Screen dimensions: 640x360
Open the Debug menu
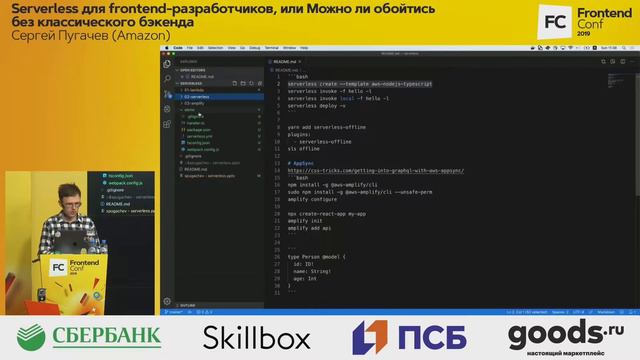click(254, 48)
